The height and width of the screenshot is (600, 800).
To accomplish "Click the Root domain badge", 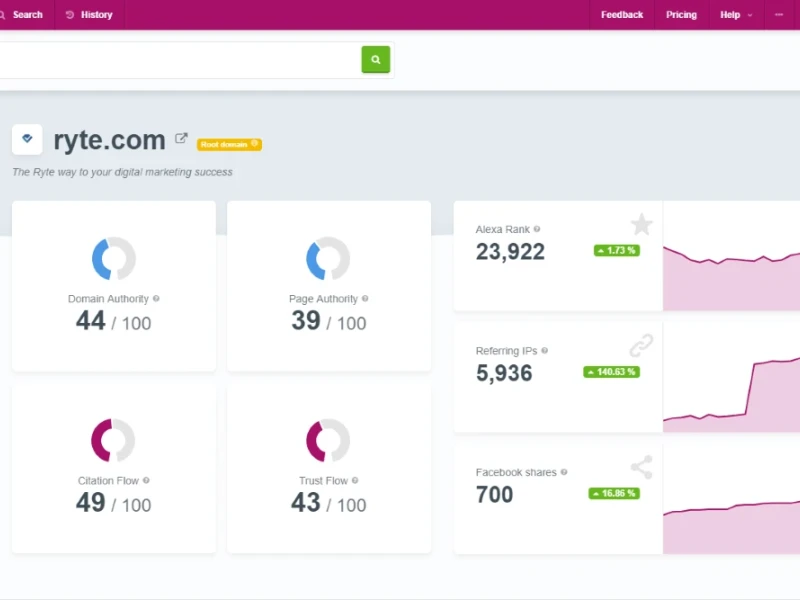I will [230, 144].
